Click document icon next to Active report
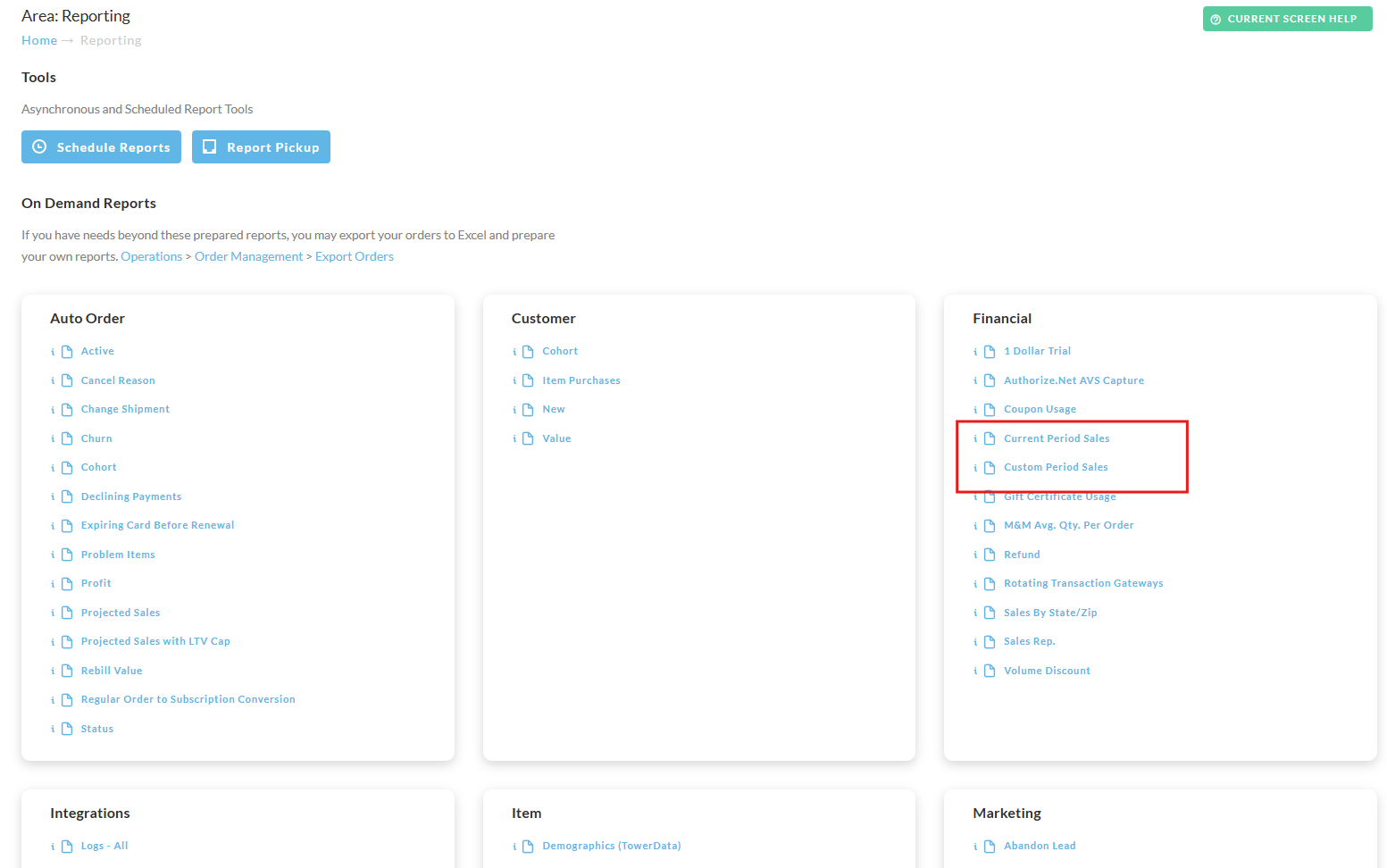Screen dimensions: 1387x868 point(67,352)
